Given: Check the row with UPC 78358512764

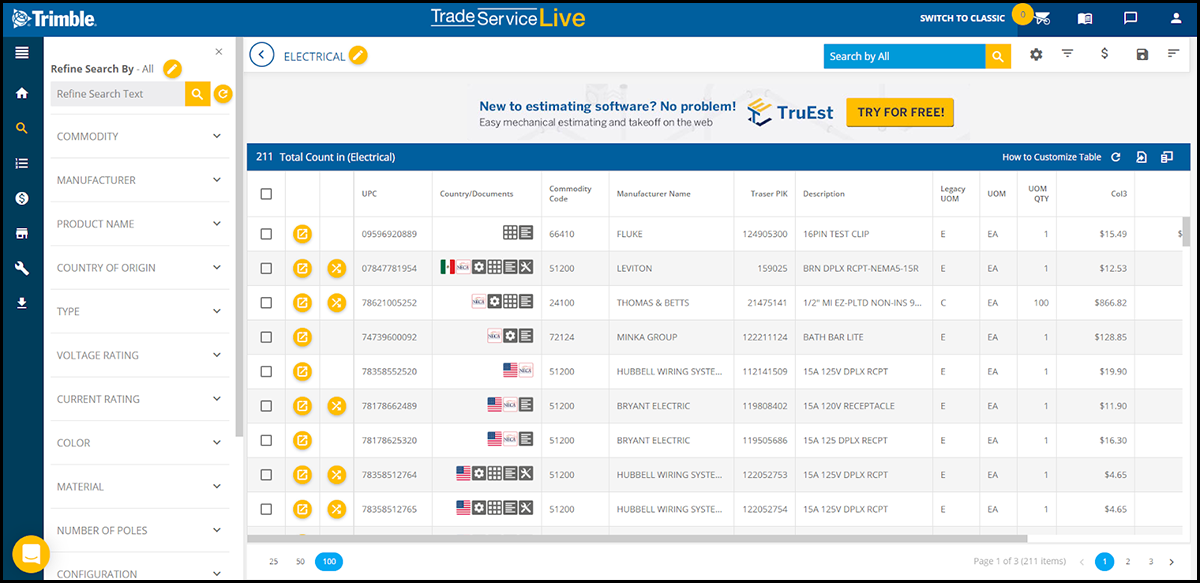Looking at the screenshot, I should coord(266,475).
